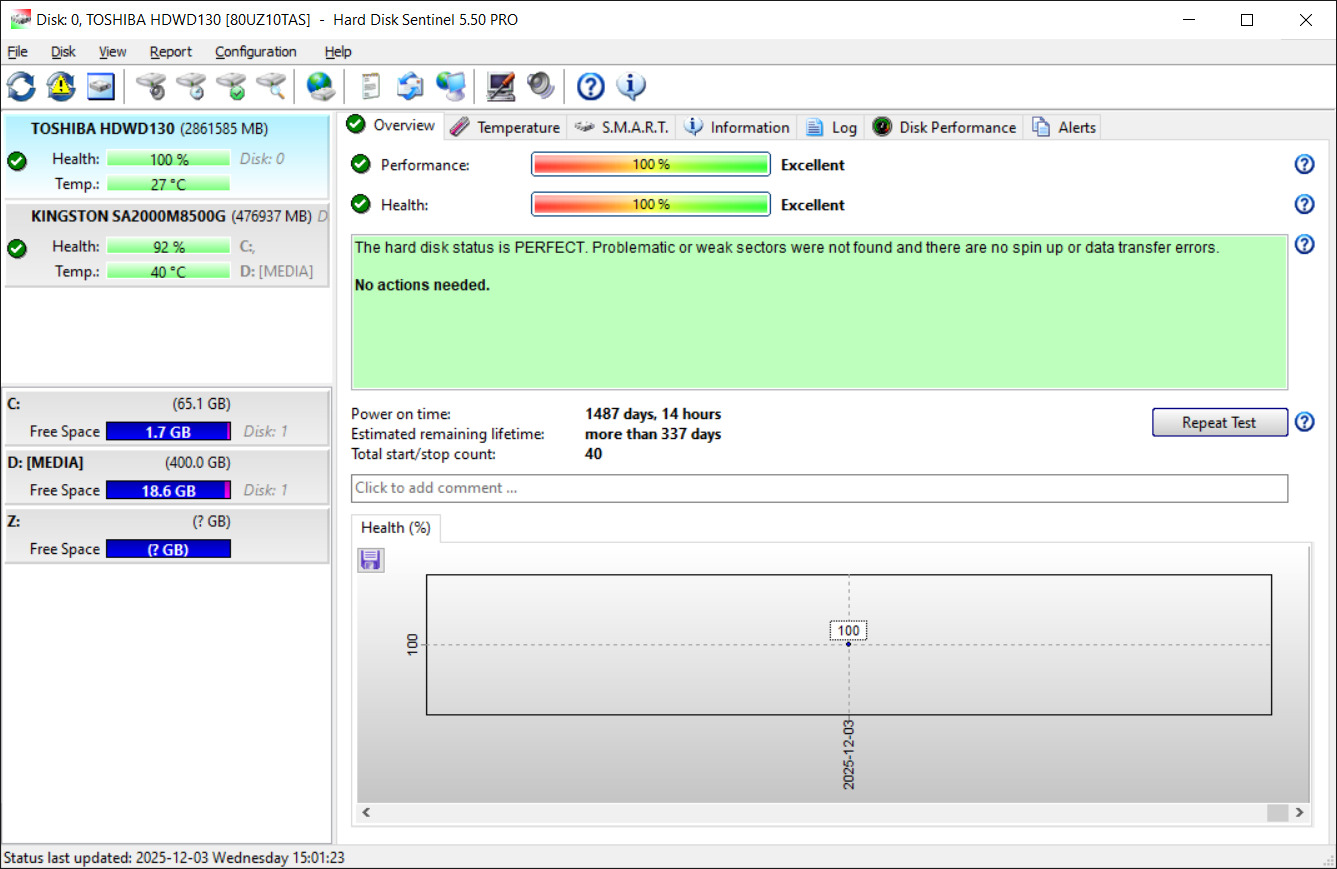1337x869 pixels.
Task: Click the Refresh status toolbar icon
Action: pyautogui.click(x=21, y=87)
